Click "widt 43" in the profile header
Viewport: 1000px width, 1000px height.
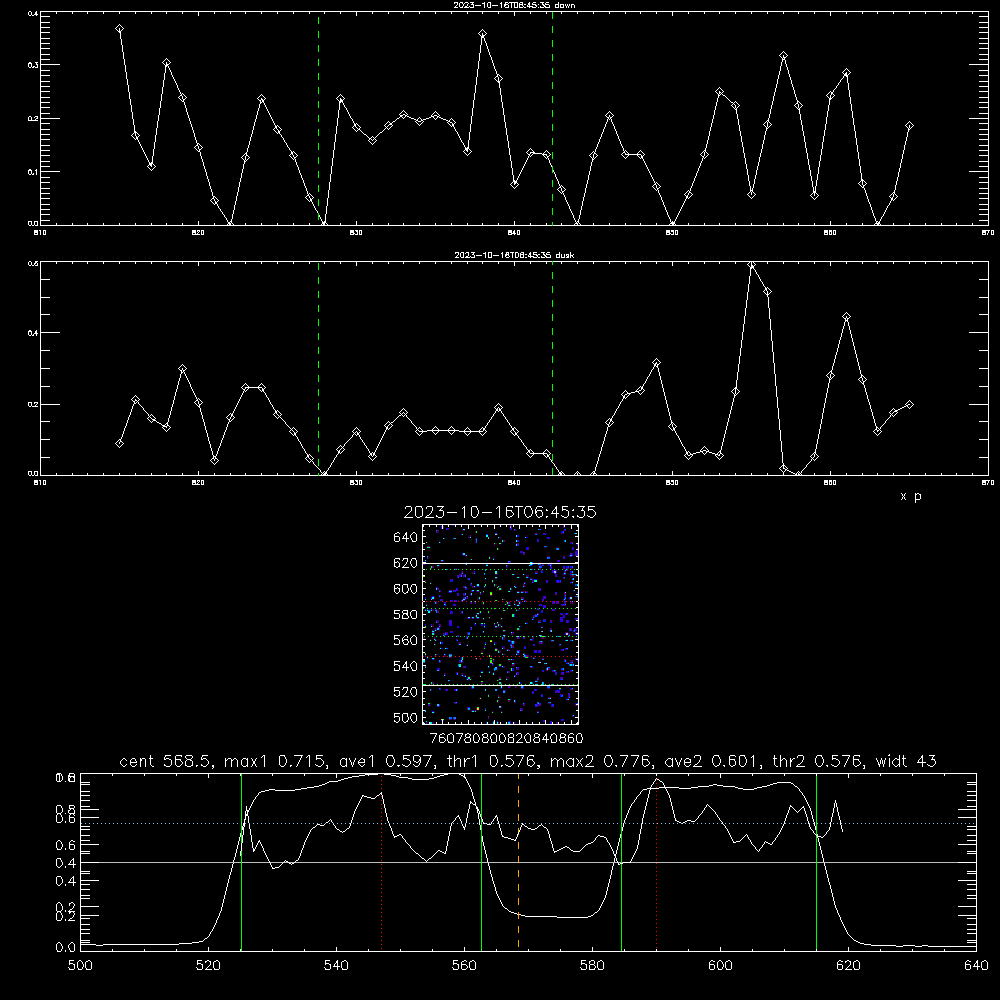[906, 761]
